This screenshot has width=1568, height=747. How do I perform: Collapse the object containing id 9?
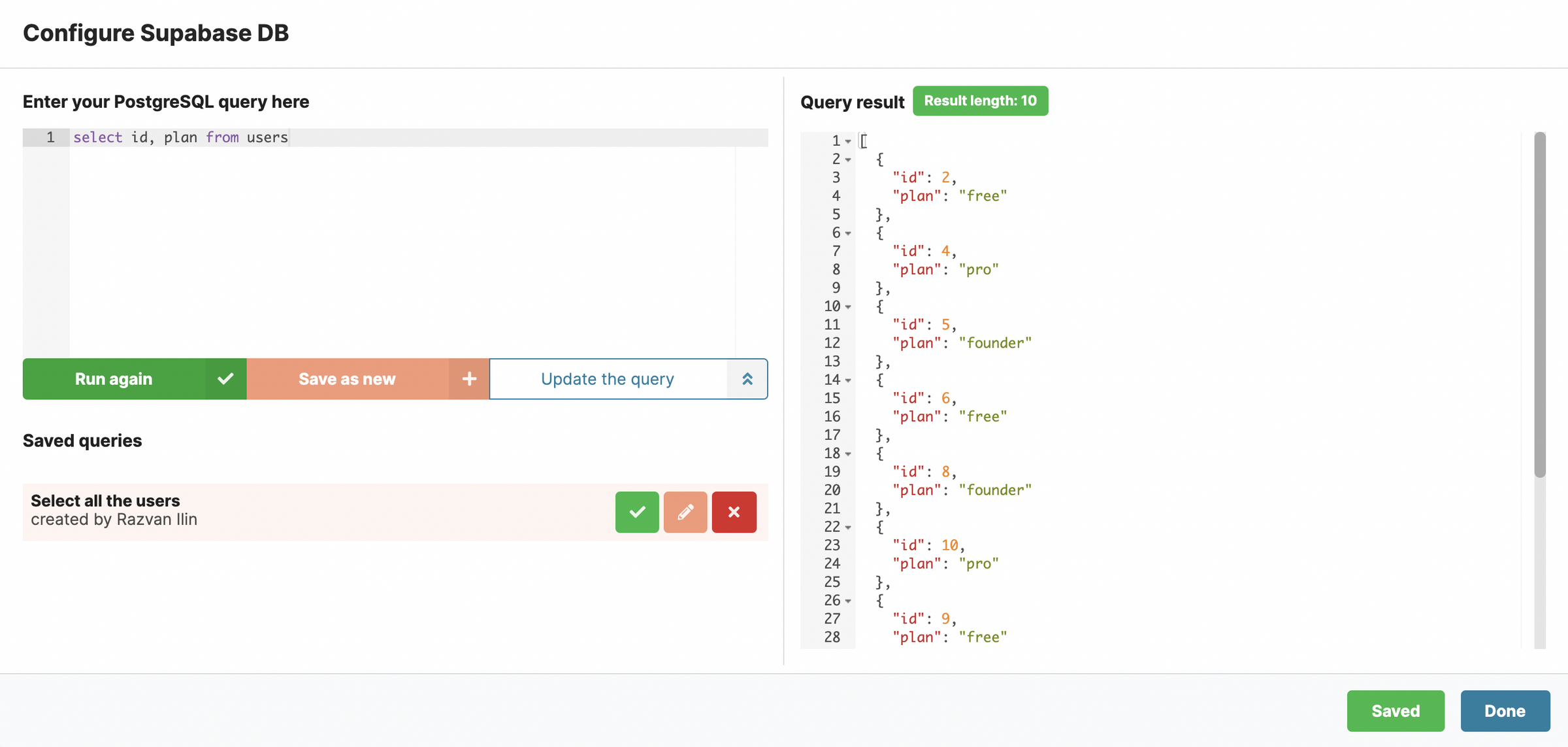(848, 600)
